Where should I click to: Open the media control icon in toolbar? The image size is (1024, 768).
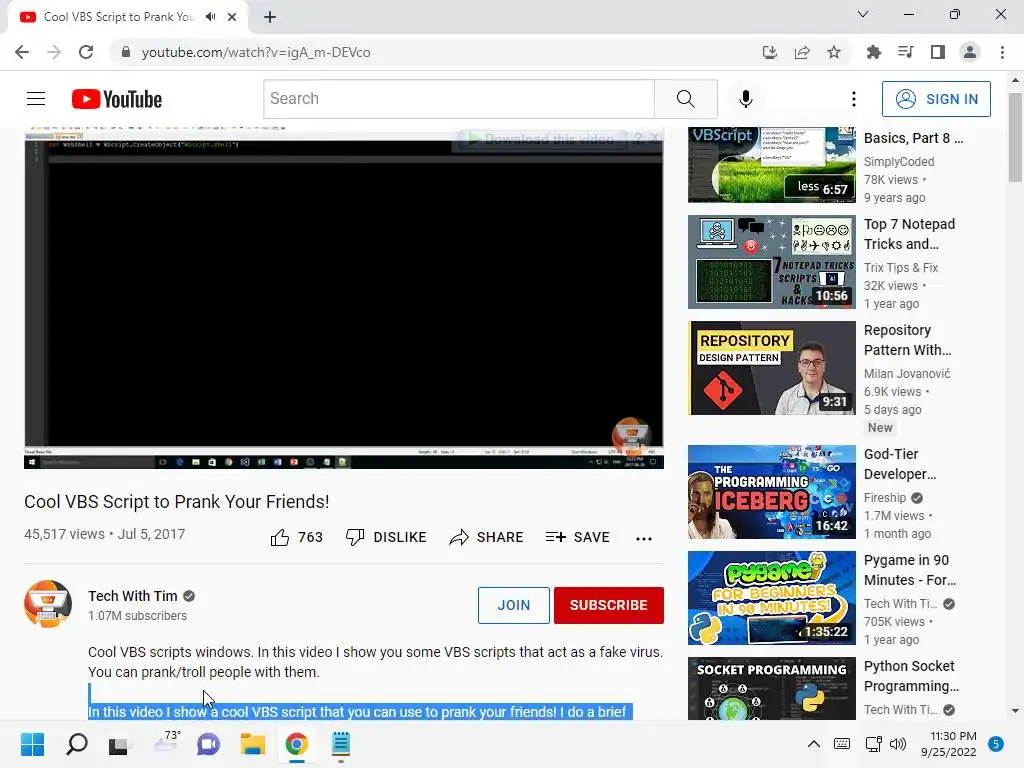pyautogui.click(x=905, y=52)
